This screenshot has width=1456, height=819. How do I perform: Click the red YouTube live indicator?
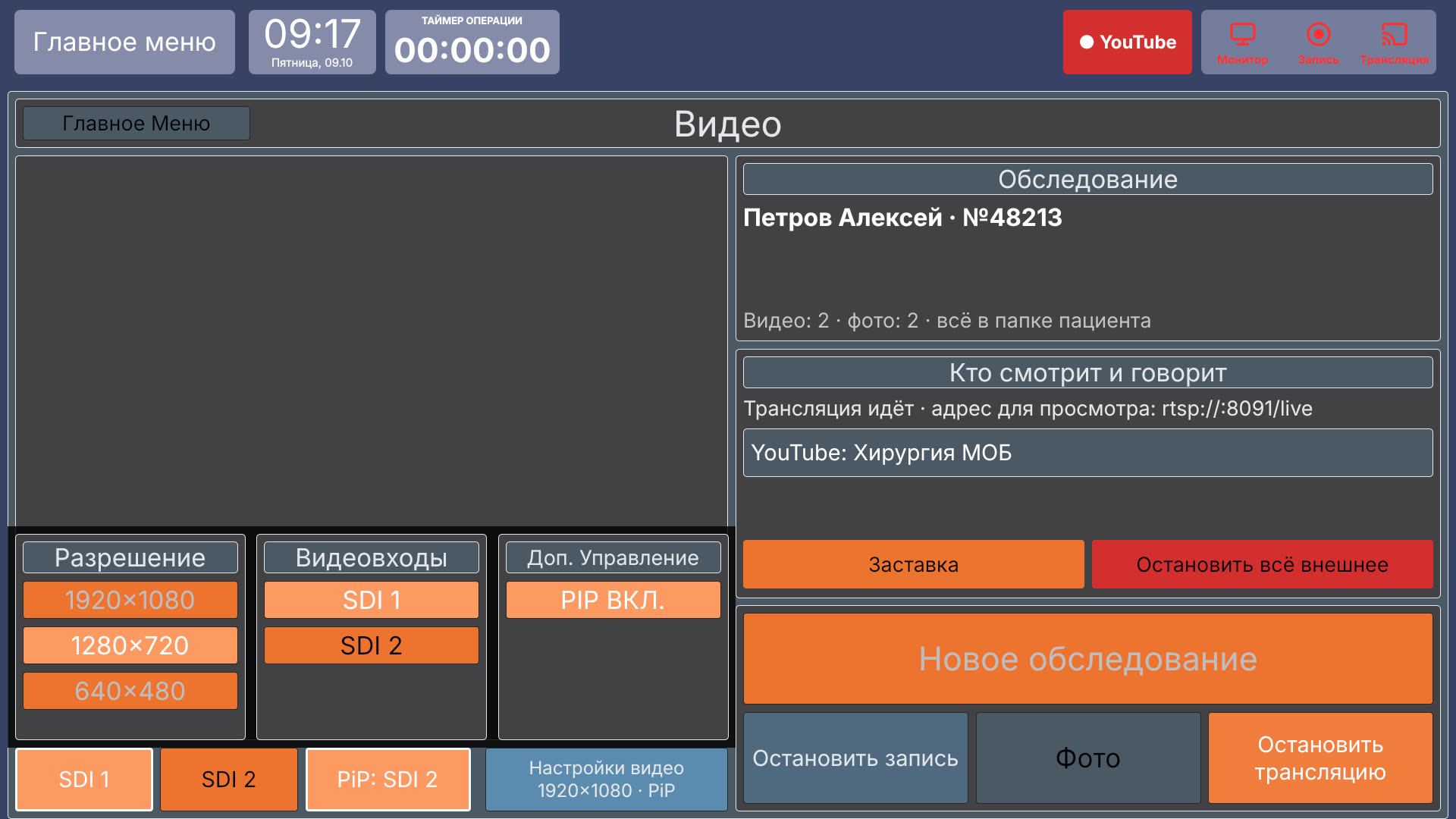[x=1127, y=42]
